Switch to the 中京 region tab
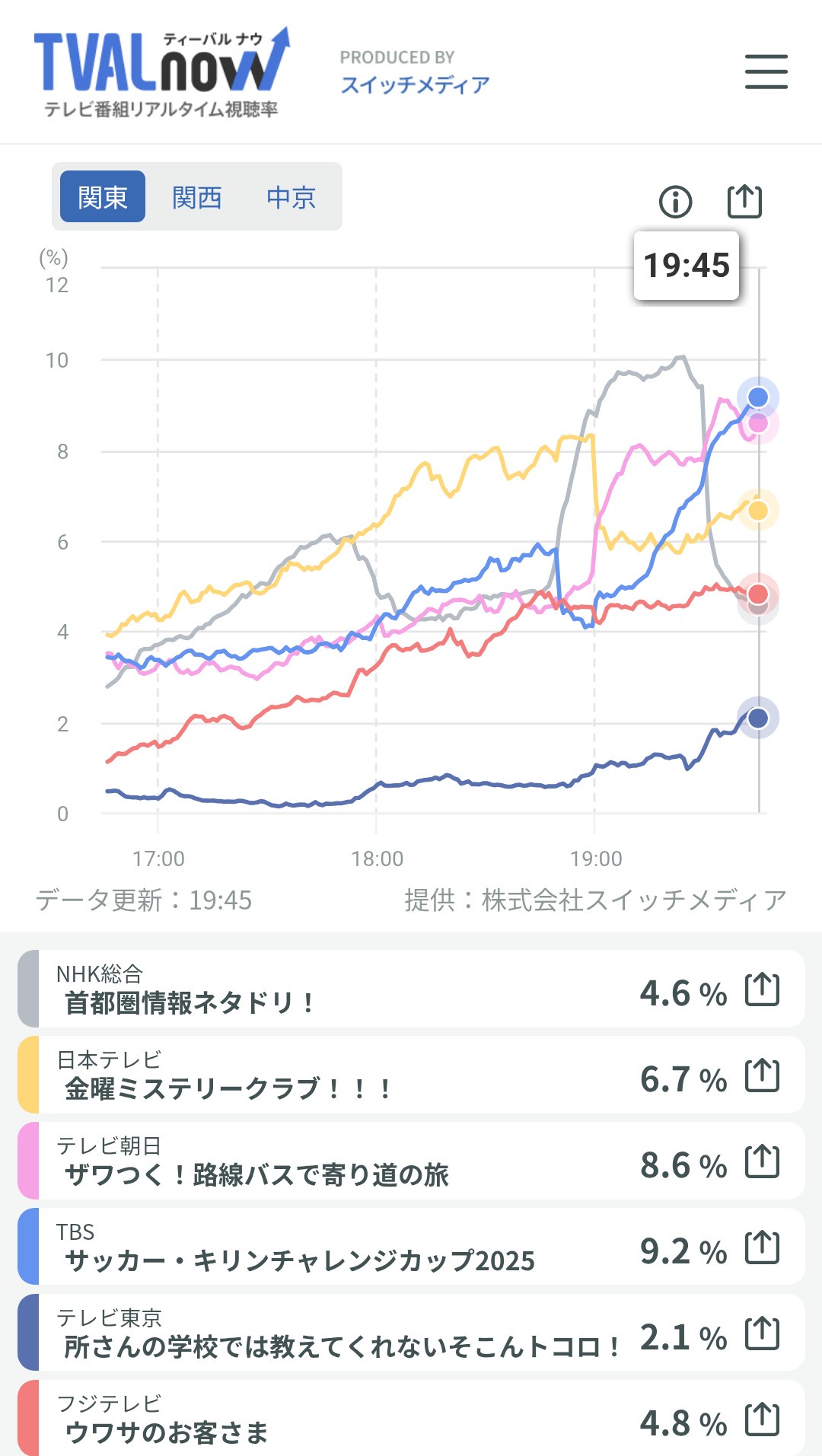Screen dimensions: 822x1456 coord(291,197)
